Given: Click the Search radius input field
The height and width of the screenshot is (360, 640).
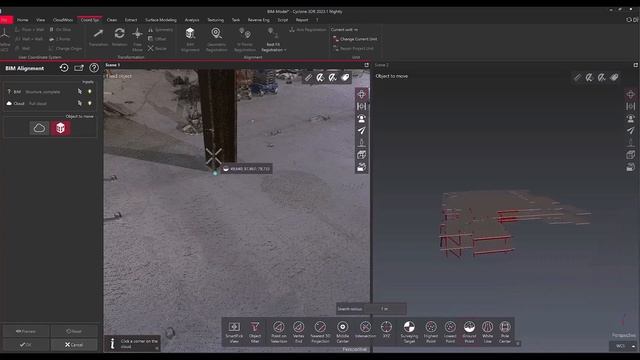Looking at the screenshot, I should 385,309.
